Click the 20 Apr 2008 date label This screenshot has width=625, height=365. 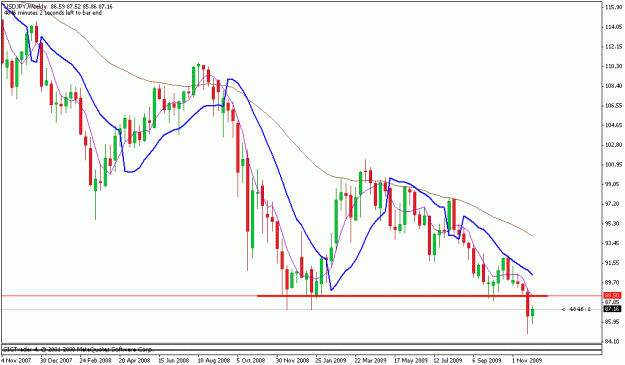coord(134,360)
